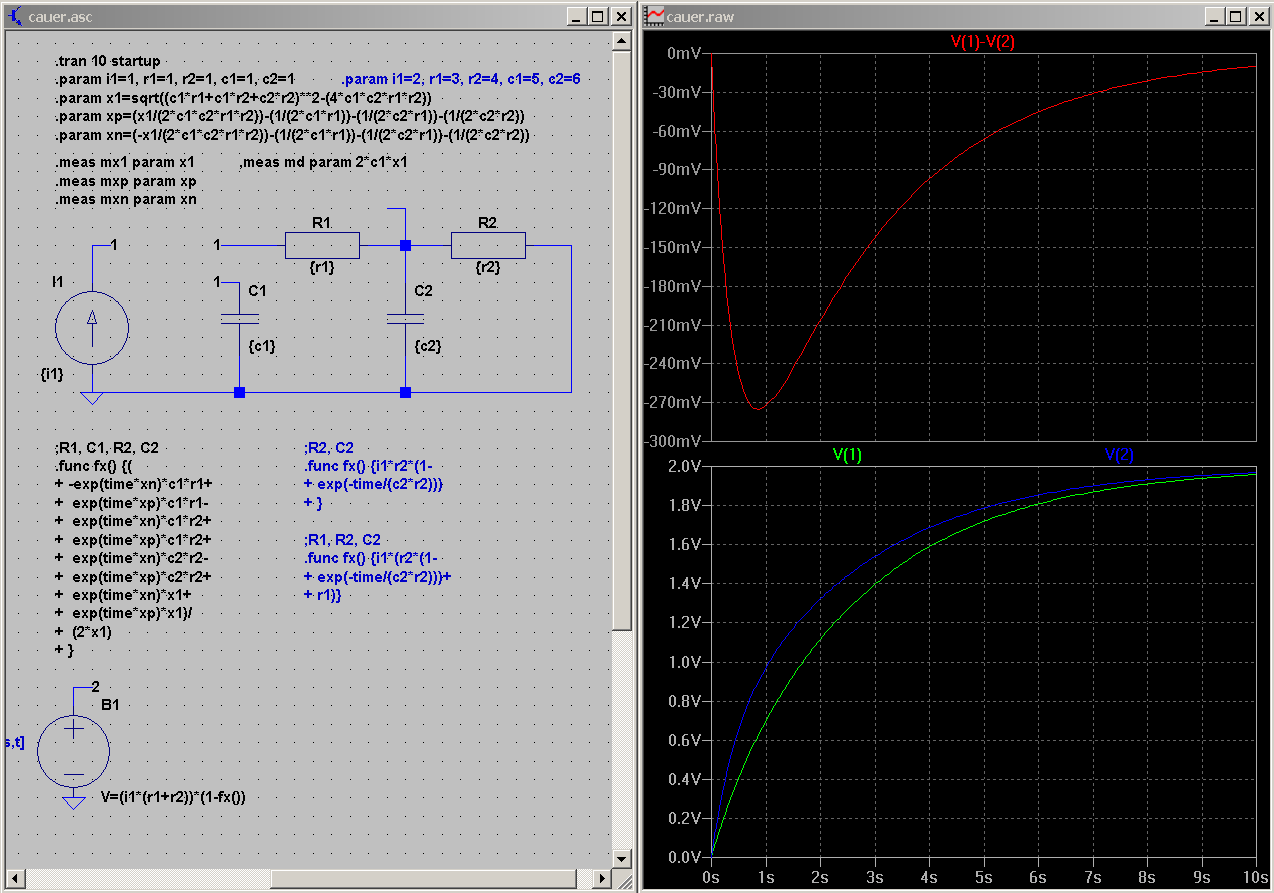Select capacitor C1 symbol
Viewport: 1274px width, 893px height.
(239, 318)
